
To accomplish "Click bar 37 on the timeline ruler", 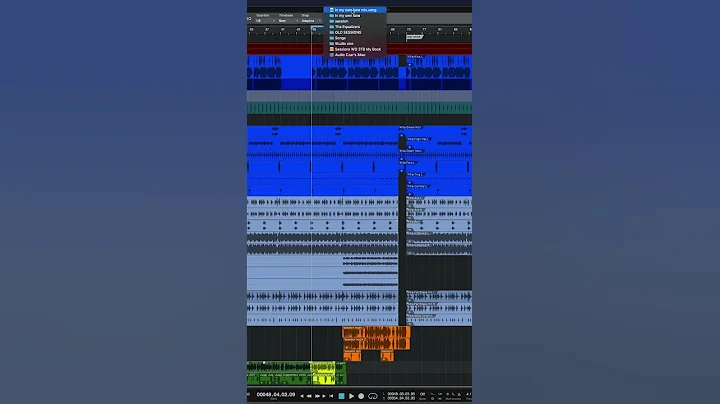I will (267, 29).
